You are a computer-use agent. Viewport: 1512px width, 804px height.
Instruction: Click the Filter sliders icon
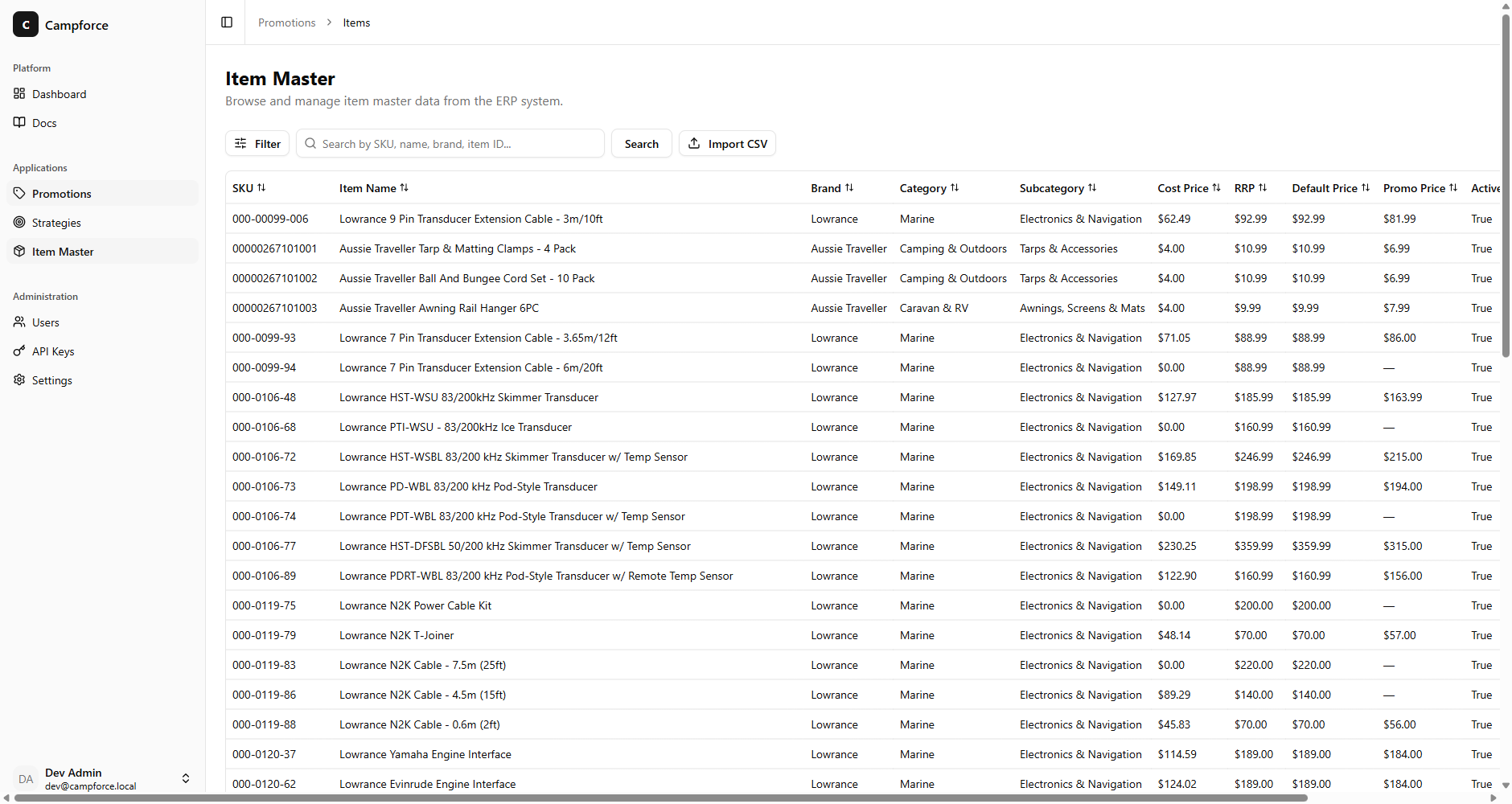(240, 144)
